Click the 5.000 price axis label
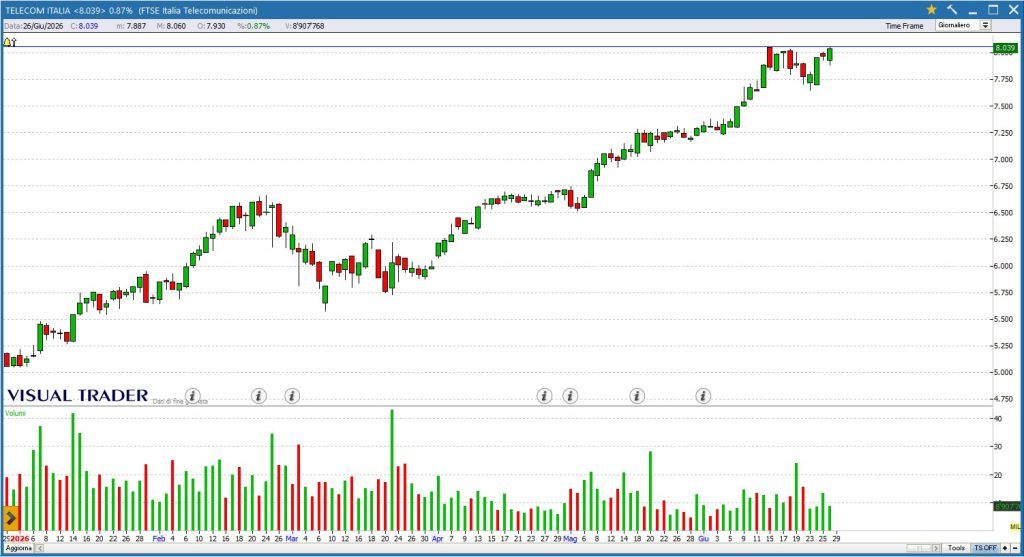This screenshot has height=557, width=1024. (x=1004, y=372)
